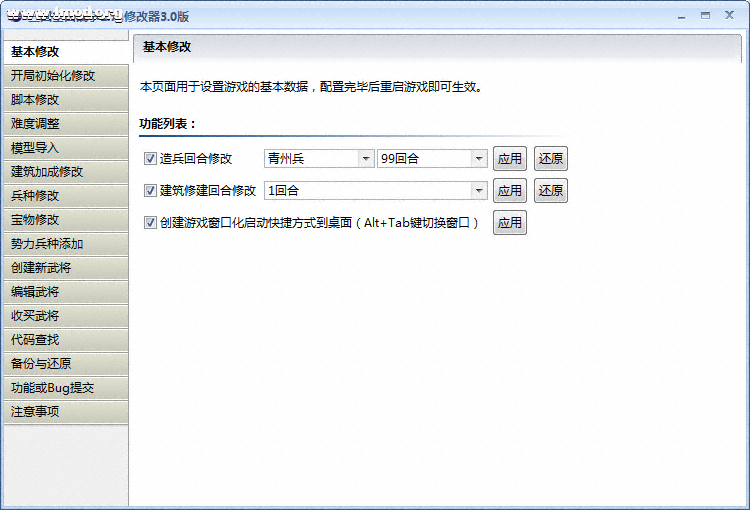
Task: Open the 备份与还原 tab
Action: tap(65, 364)
